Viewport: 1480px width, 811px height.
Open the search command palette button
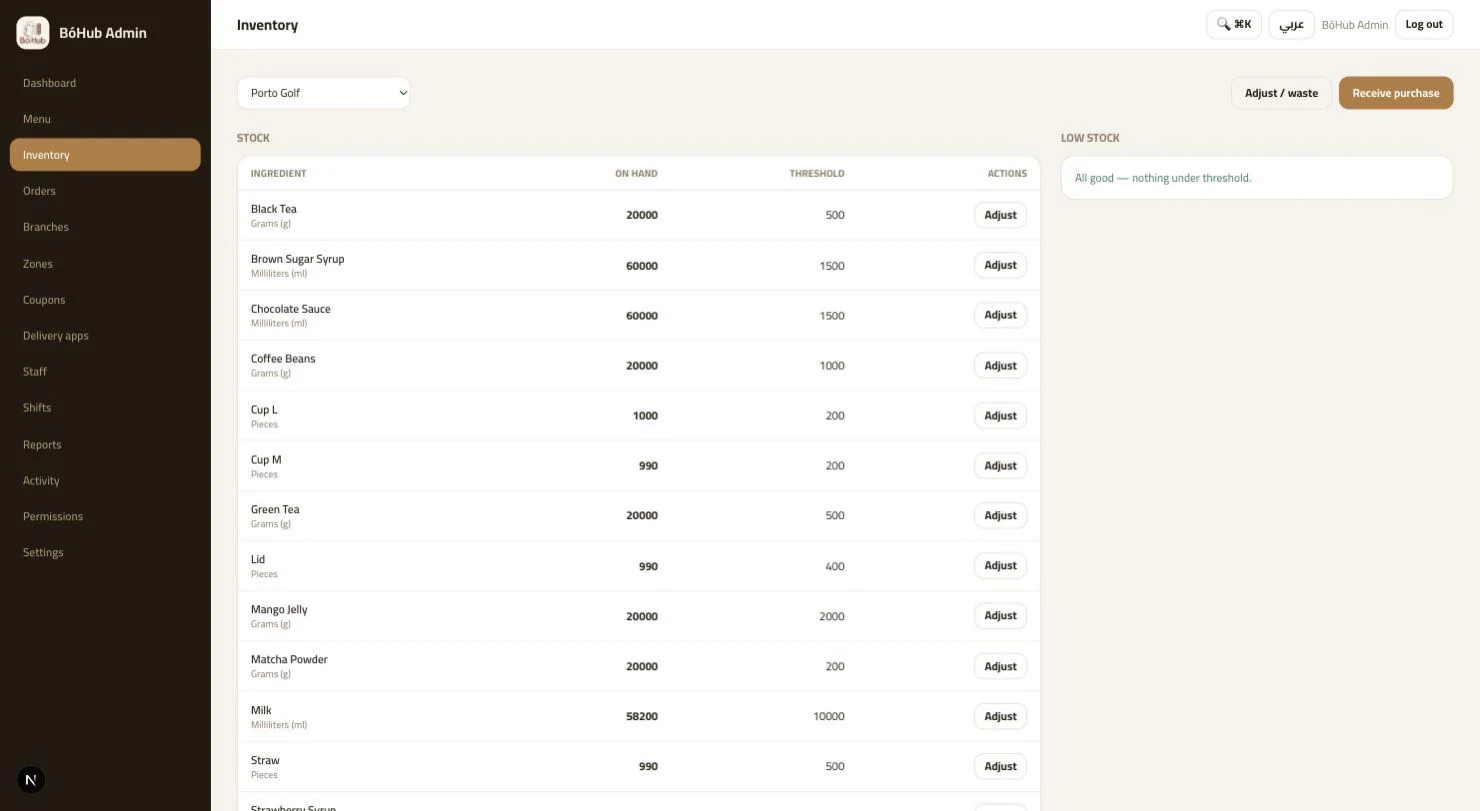click(x=1234, y=24)
